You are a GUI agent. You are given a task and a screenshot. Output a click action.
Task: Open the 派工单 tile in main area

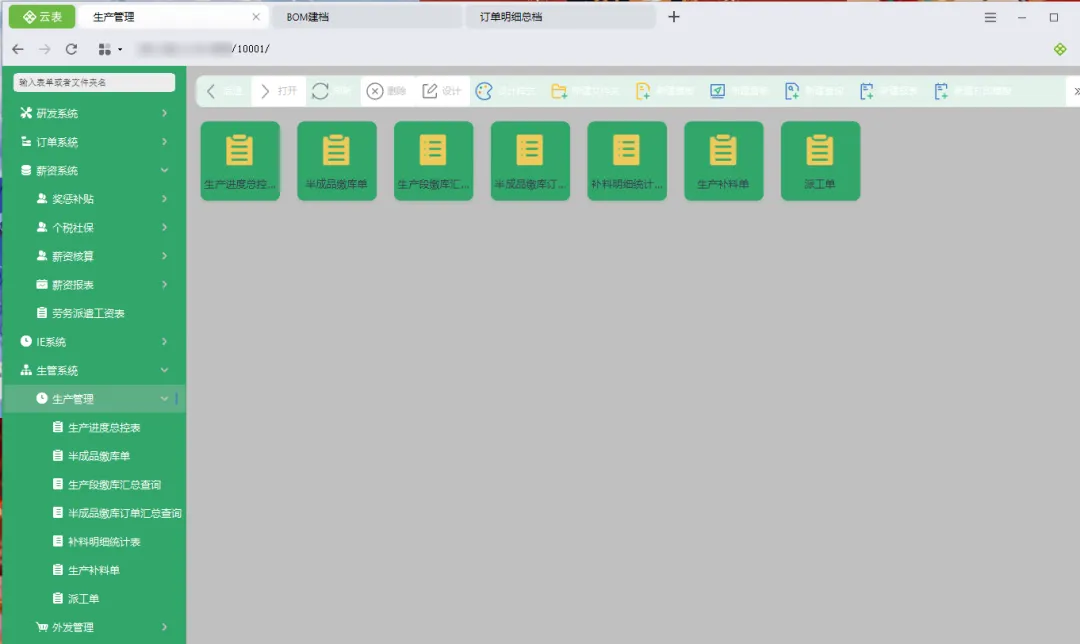tap(820, 161)
